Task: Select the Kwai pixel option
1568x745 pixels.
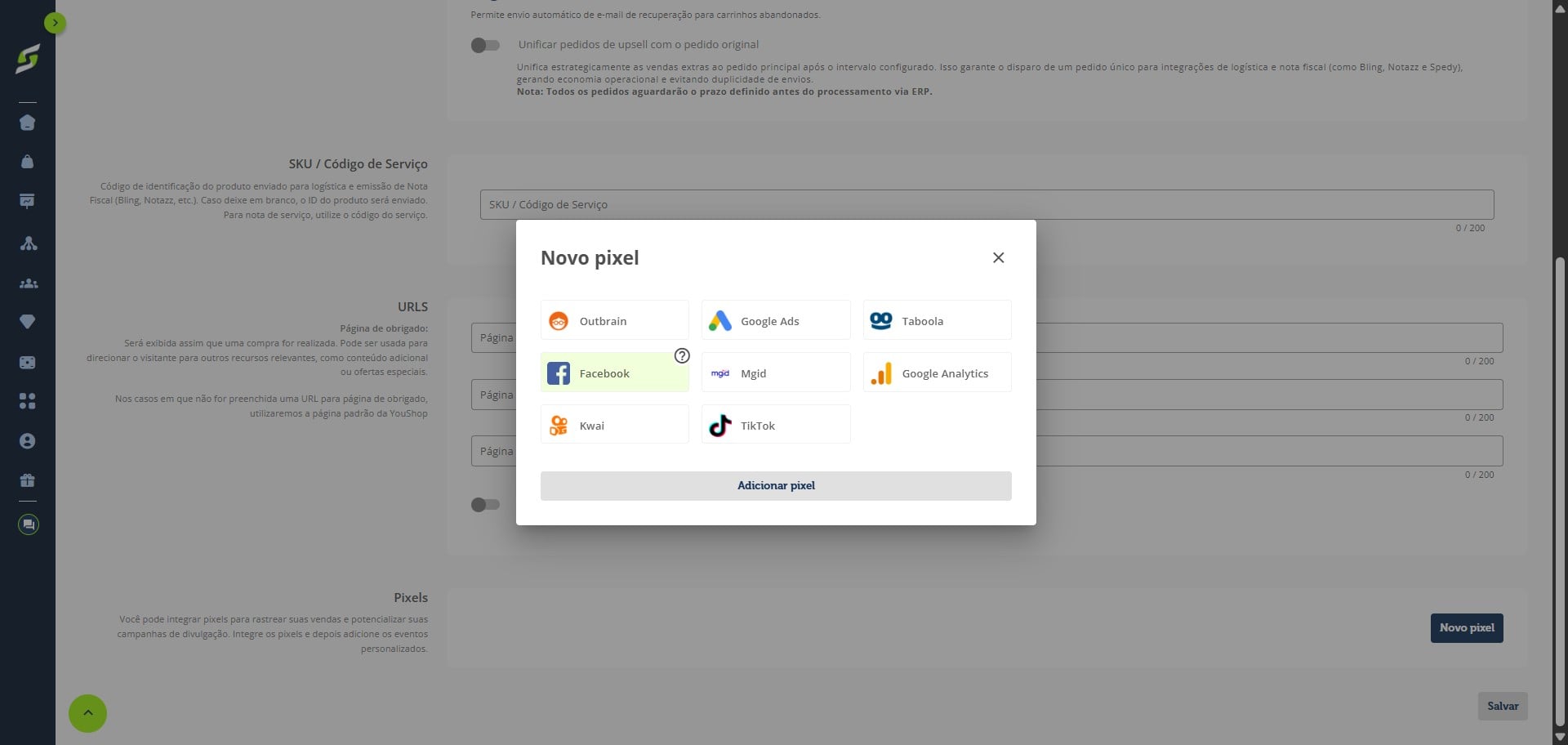Action: [614, 425]
